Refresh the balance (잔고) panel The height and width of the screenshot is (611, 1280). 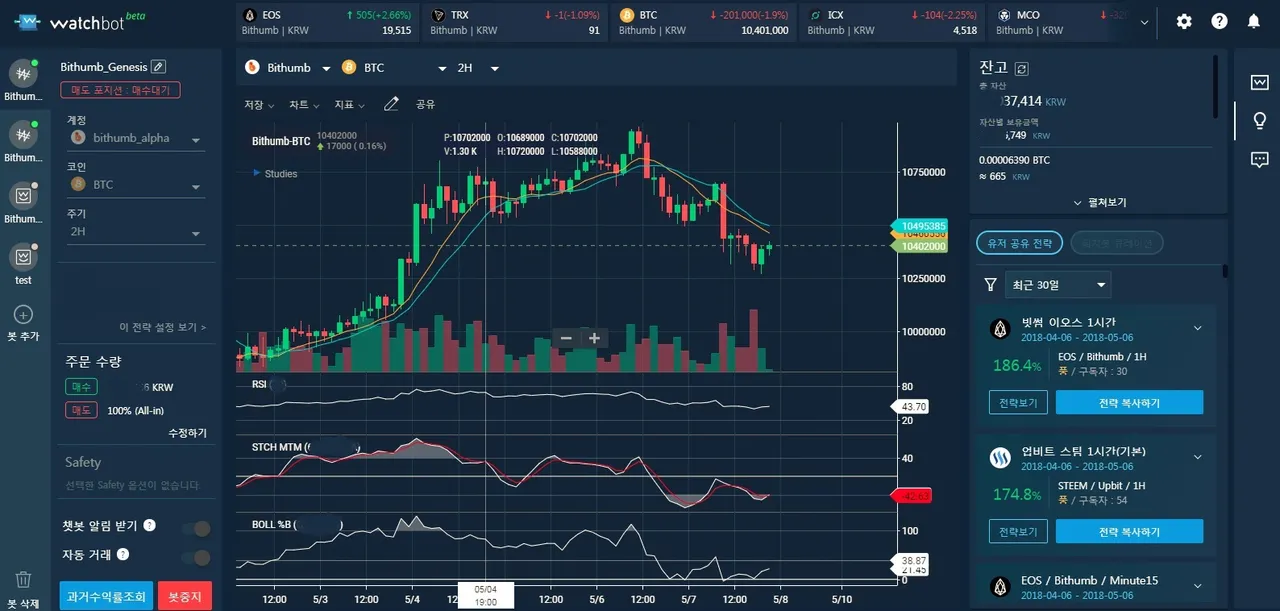pyautogui.click(x=1021, y=68)
